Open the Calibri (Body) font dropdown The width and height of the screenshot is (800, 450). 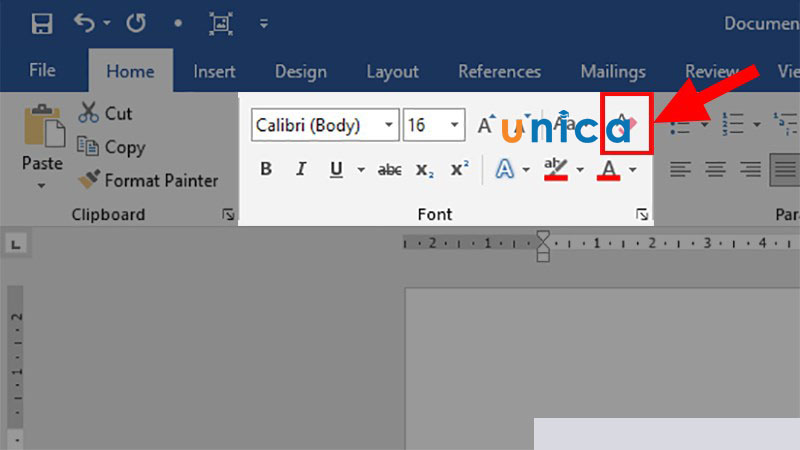388,125
